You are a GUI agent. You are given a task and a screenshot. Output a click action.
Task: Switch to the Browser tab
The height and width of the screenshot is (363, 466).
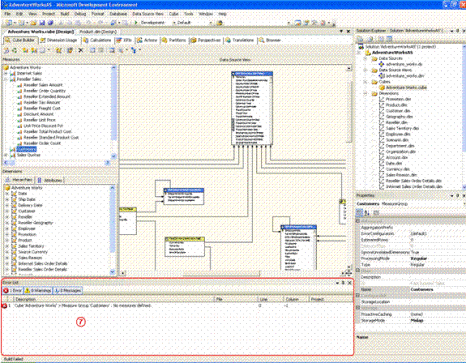270,40
